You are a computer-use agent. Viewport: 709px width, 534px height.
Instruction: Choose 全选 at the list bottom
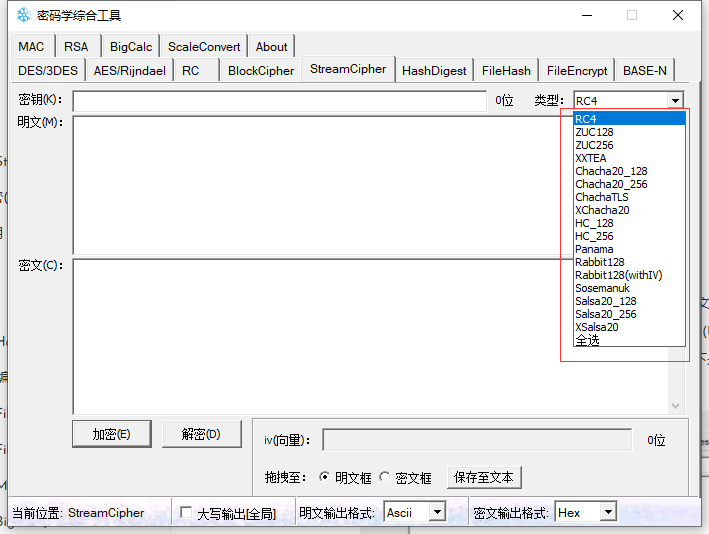[629, 340]
